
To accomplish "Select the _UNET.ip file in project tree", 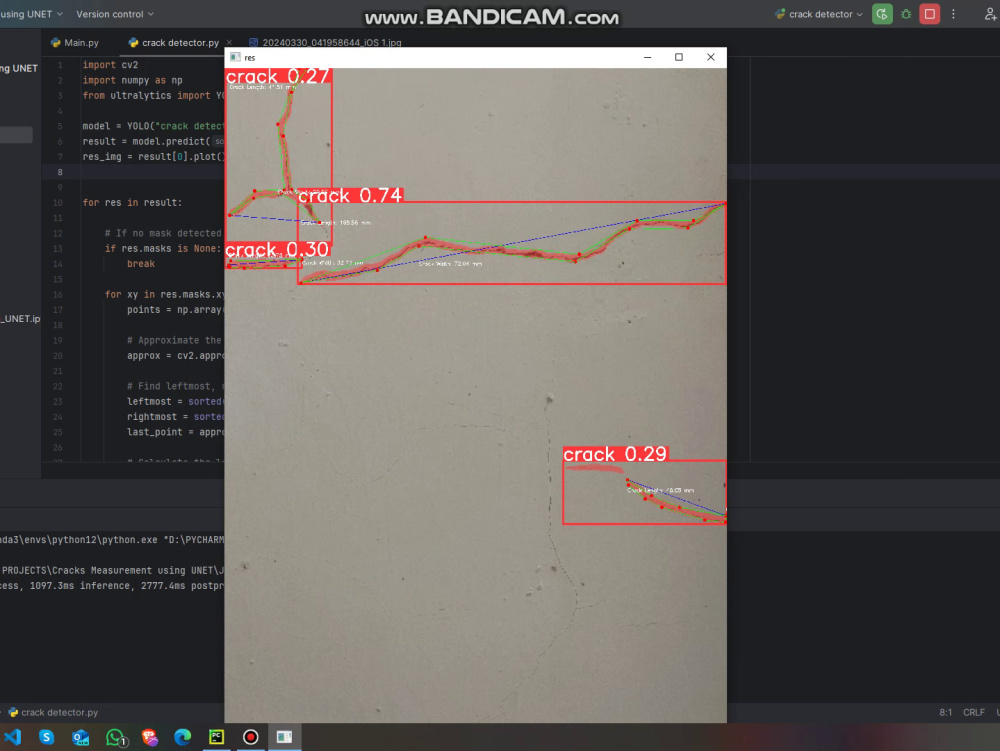I will 20,318.
